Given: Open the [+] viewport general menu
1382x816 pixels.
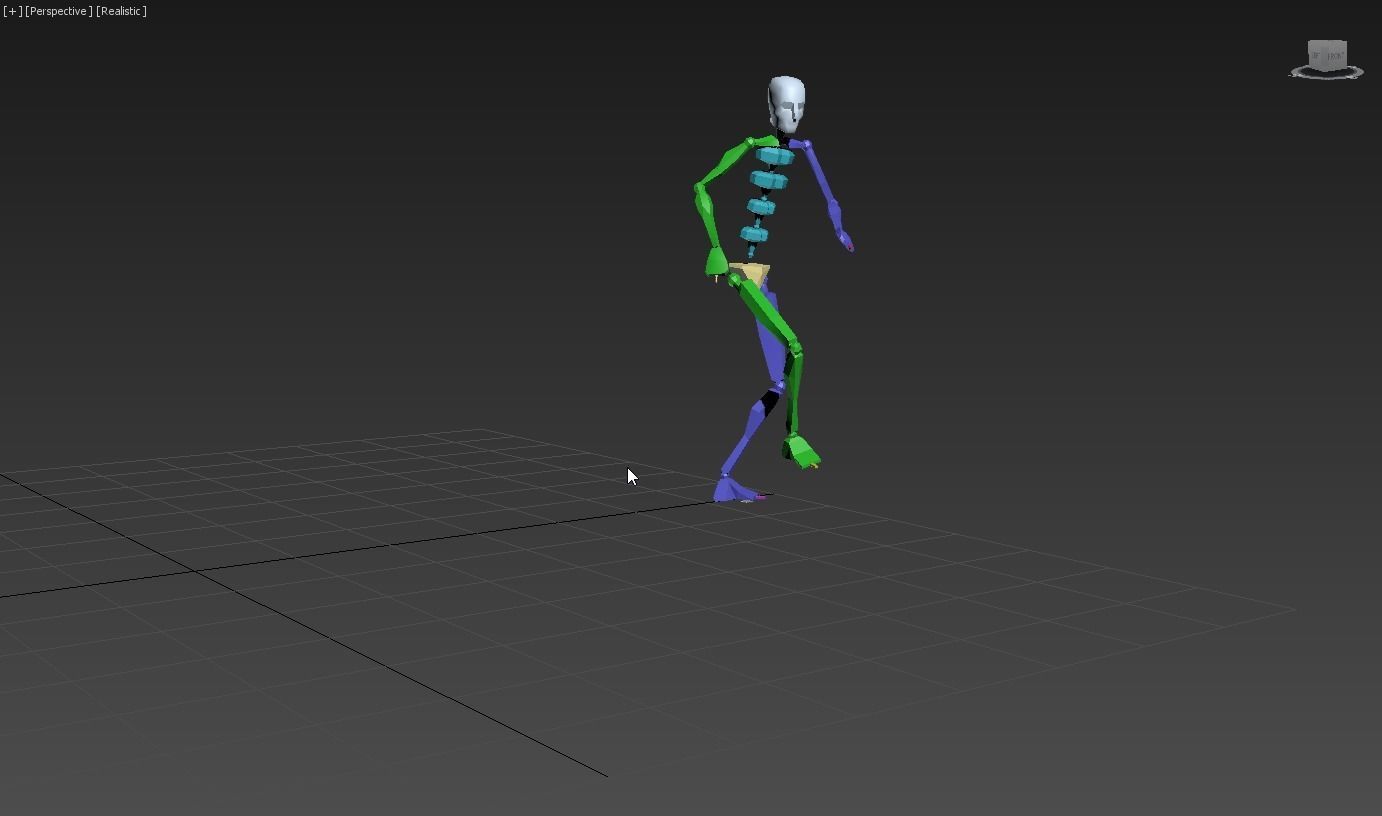Looking at the screenshot, I should (12, 11).
